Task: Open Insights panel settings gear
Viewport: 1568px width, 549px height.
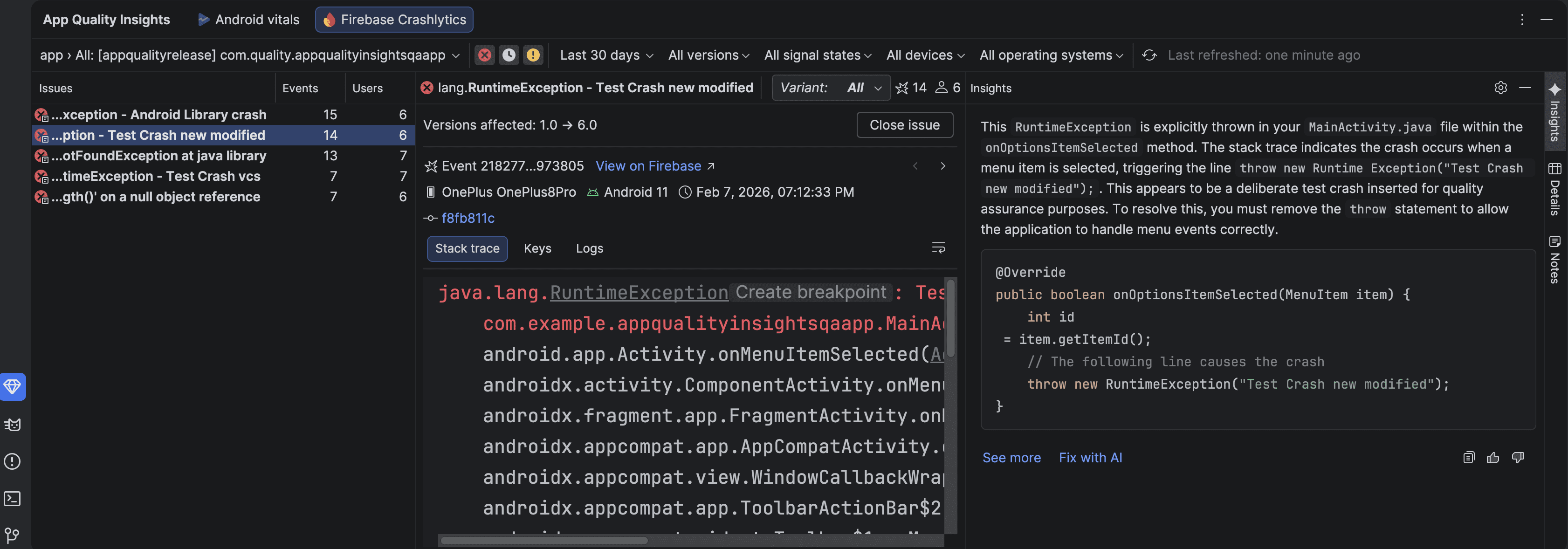Action: click(1500, 88)
